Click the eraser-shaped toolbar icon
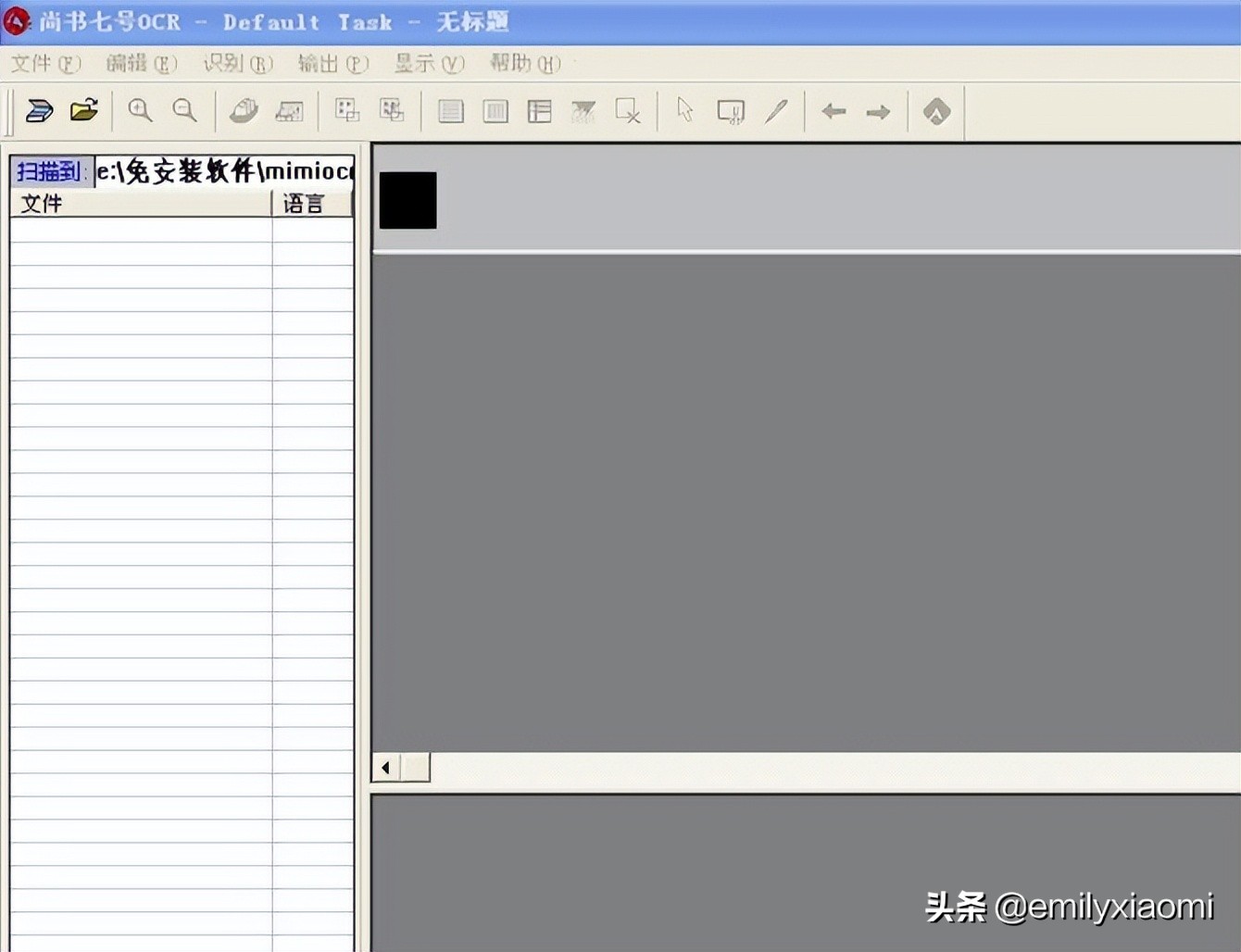Viewport: 1241px width, 952px height. (244, 111)
